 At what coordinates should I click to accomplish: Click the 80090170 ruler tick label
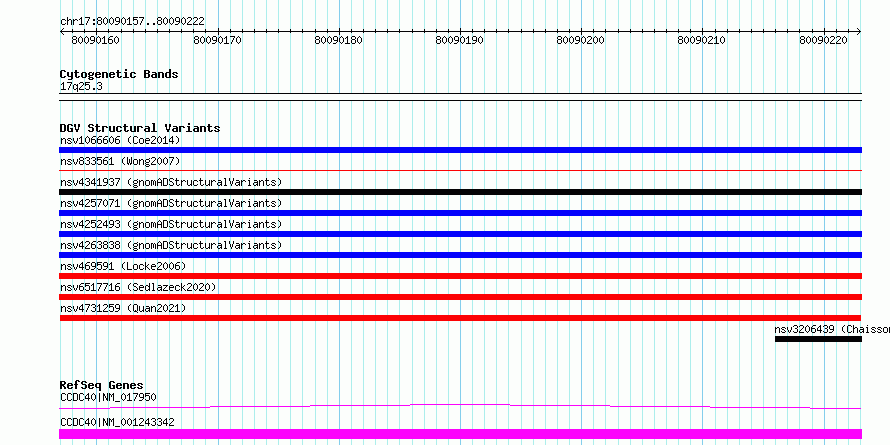[x=217, y=40]
